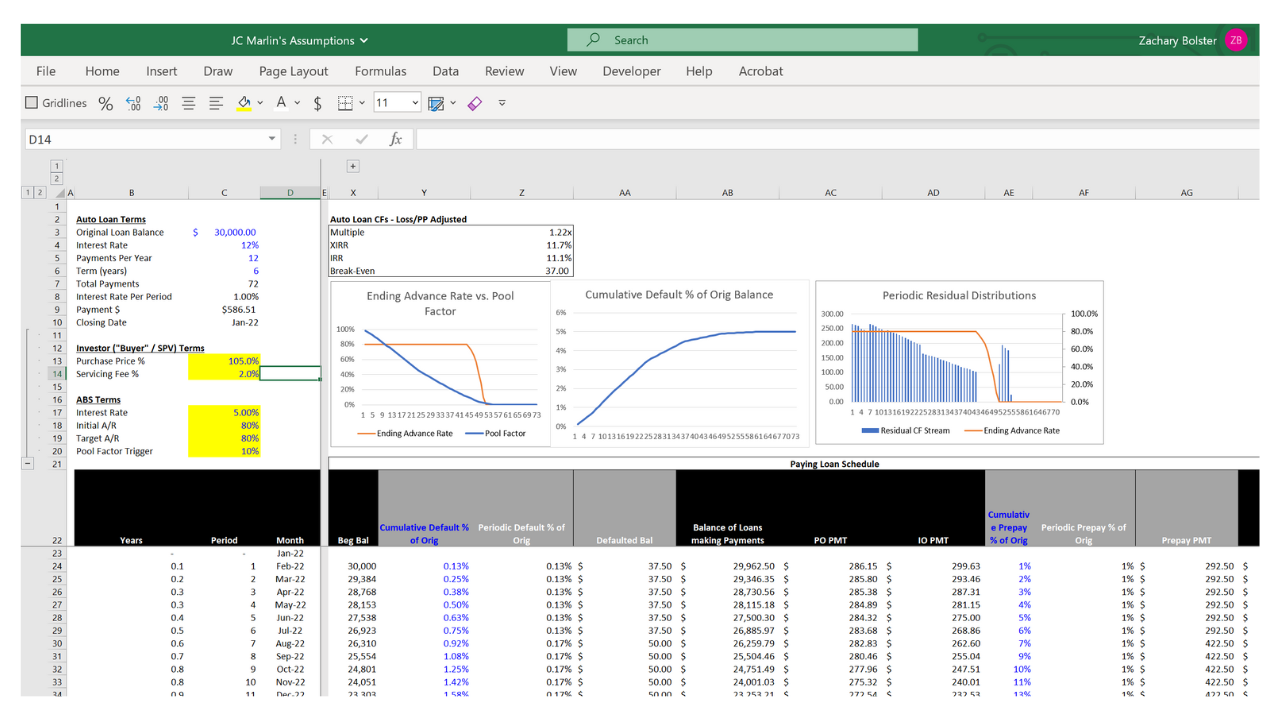
Task: Collapse the row group minus button
Action: click(x=27, y=464)
